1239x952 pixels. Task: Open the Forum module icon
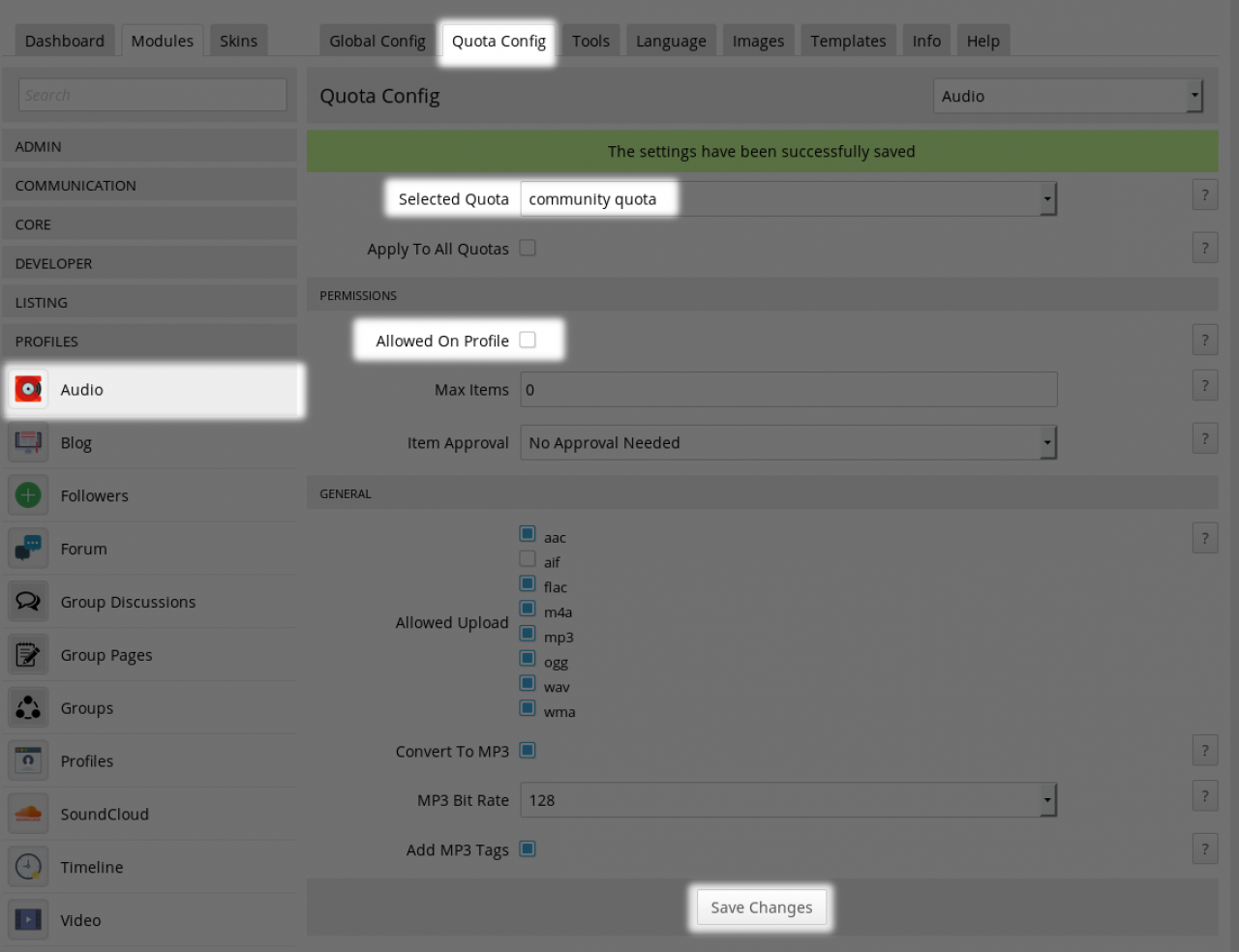pyautogui.click(x=29, y=549)
